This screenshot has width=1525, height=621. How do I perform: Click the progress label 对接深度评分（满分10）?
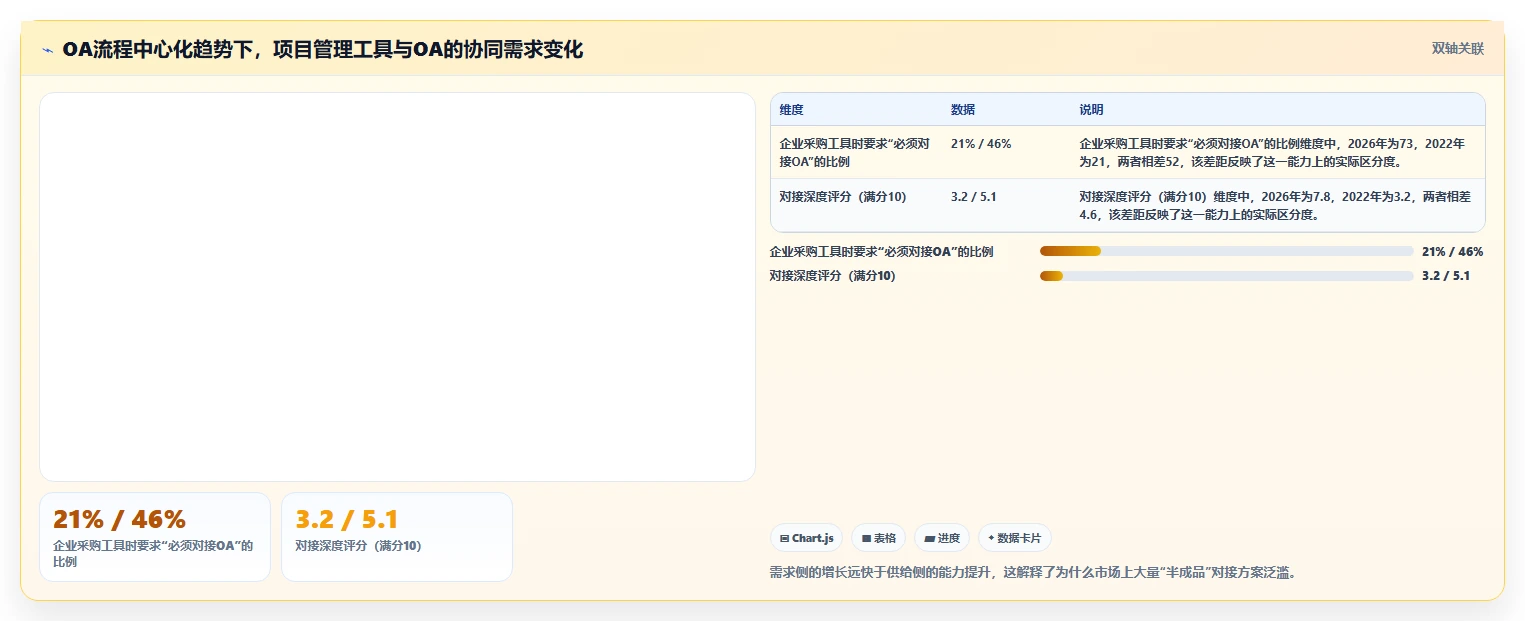pos(833,276)
